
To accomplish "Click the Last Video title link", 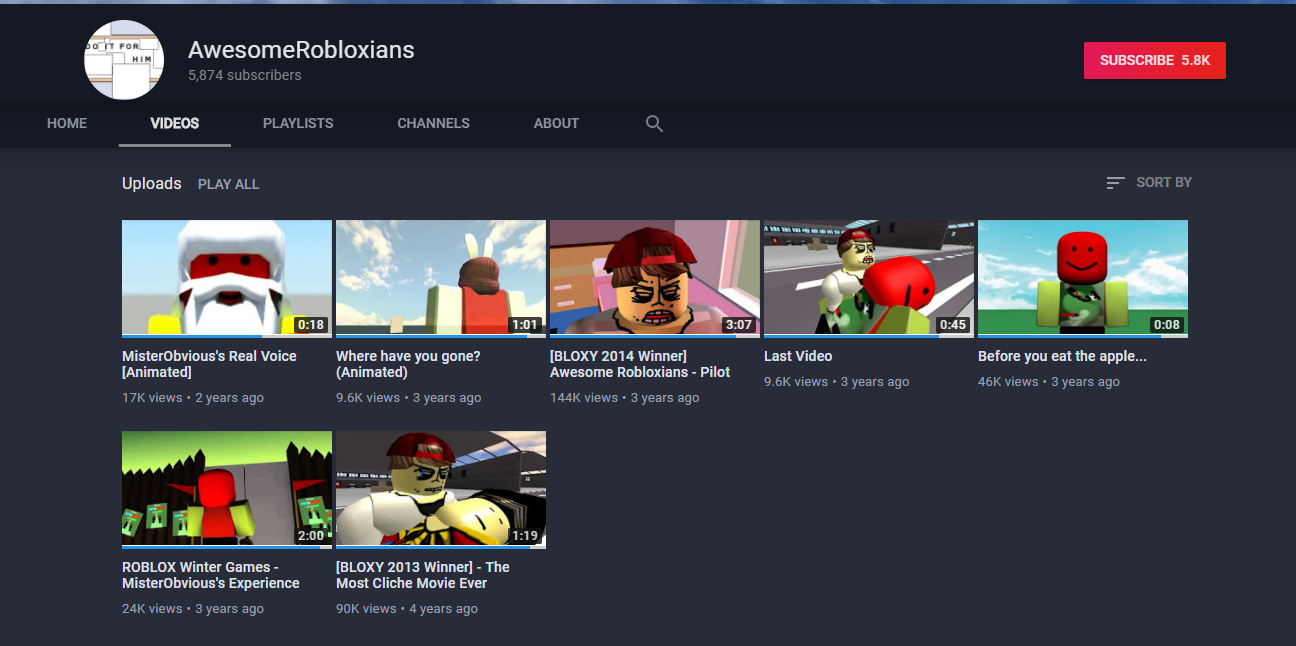I will (x=798, y=356).
